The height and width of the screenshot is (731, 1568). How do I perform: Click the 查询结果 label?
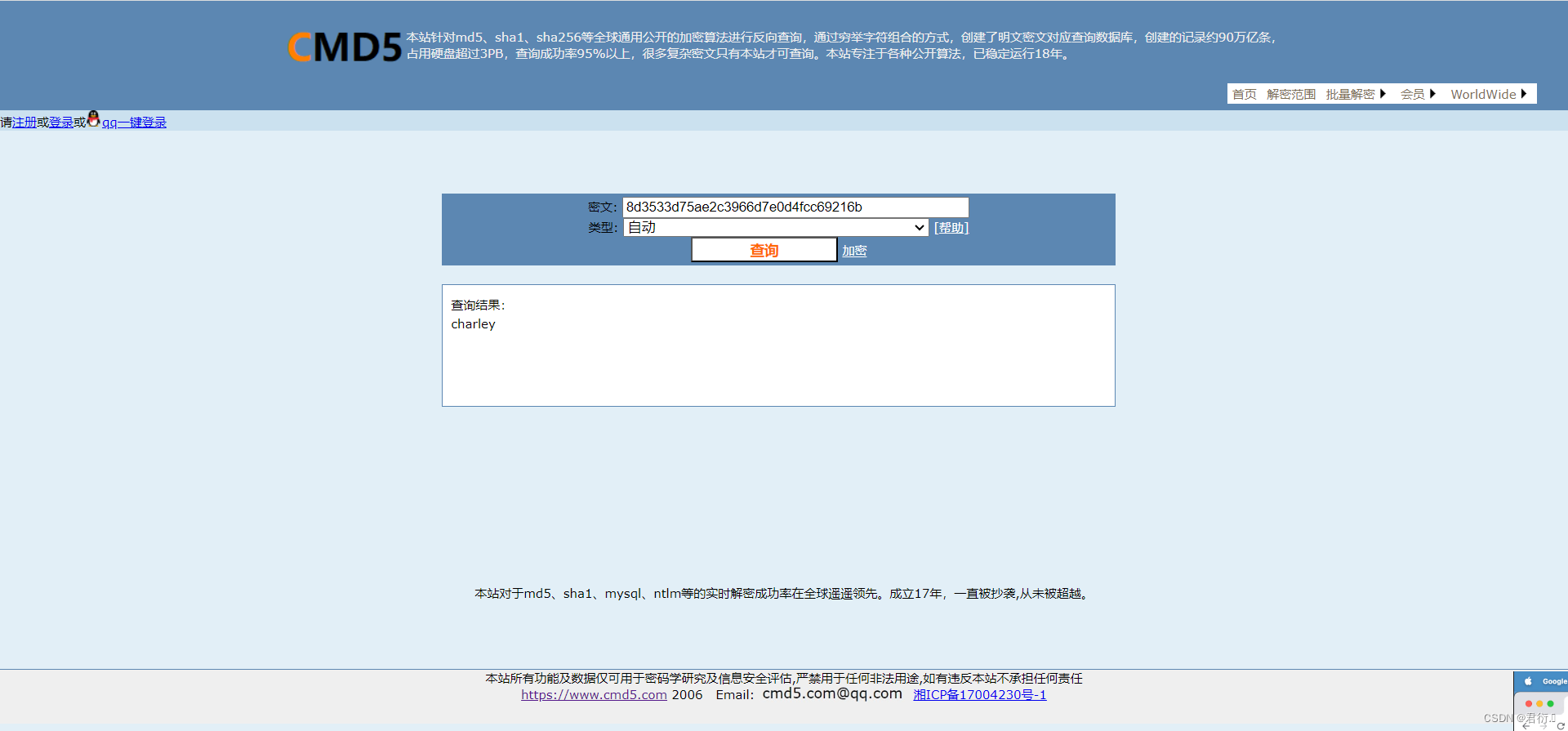point(478,305)
